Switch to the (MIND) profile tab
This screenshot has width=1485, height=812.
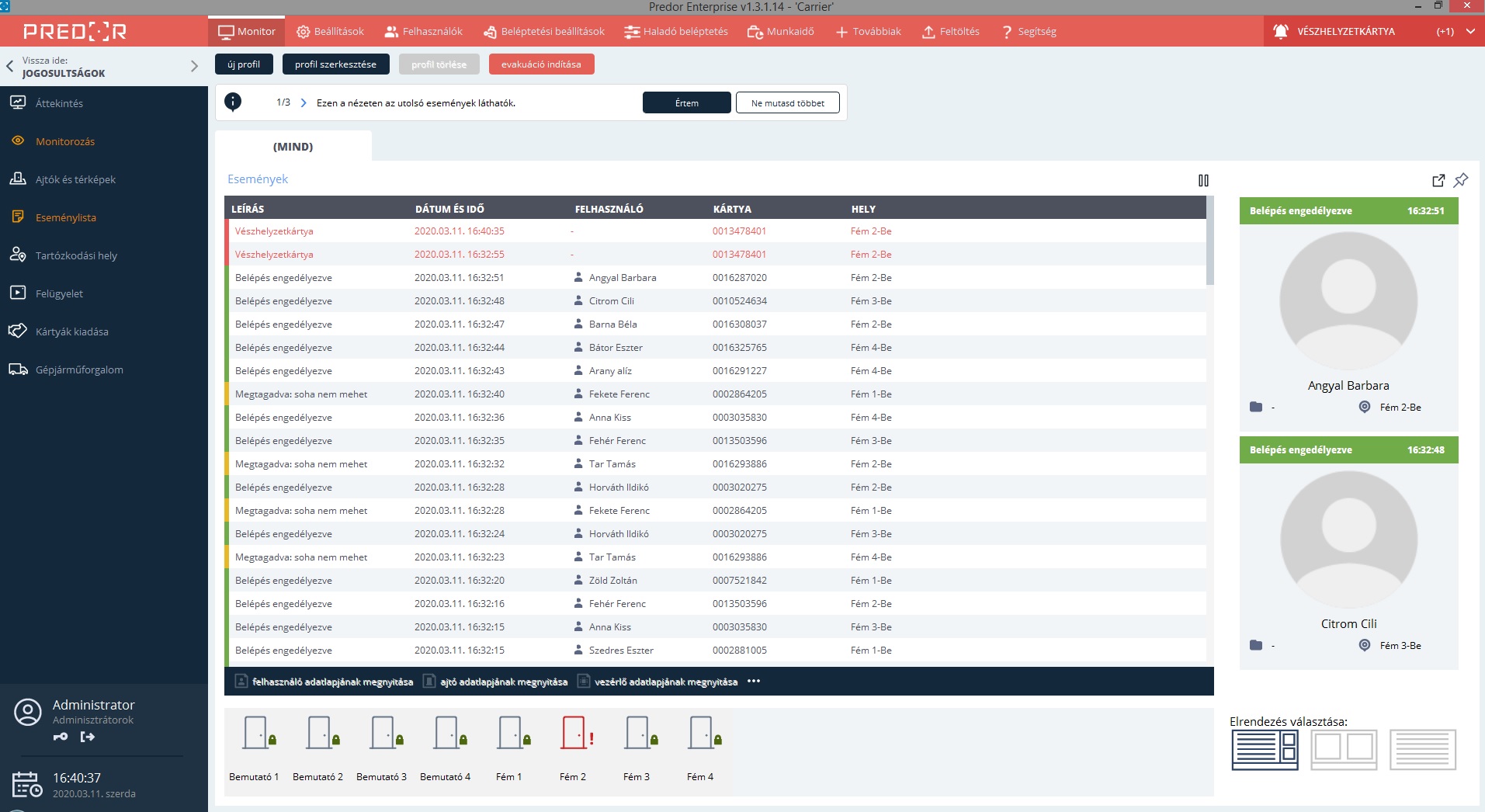pyautogui.click(x=293, y=147)
